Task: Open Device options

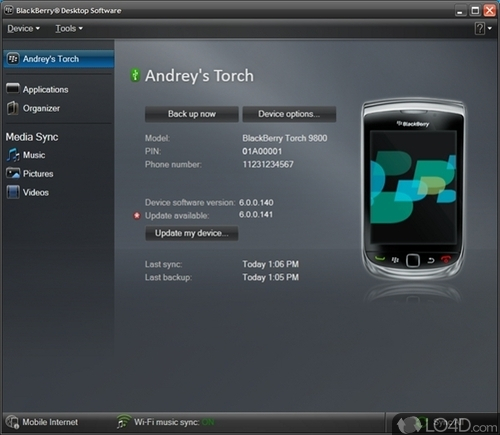Action: pos(289,114)
